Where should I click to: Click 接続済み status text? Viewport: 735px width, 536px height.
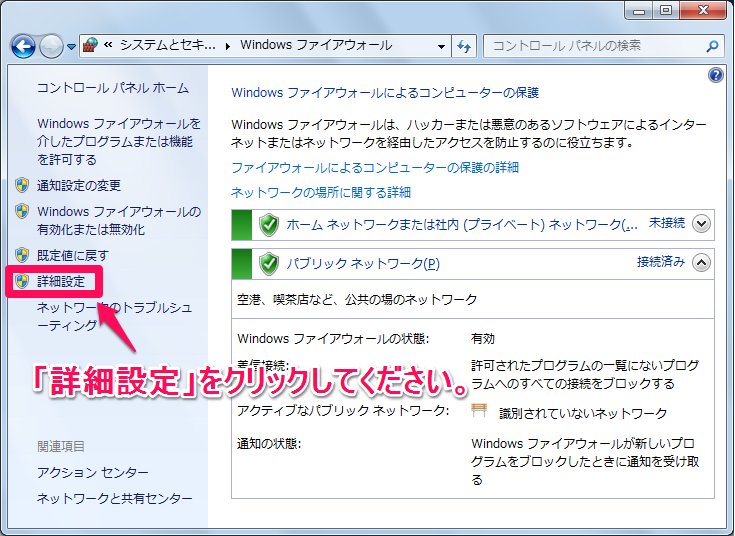tap(661, 262)
